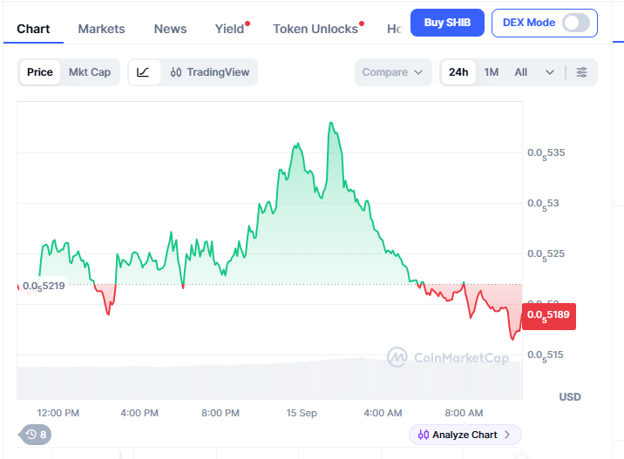This screenshot has width=624, height=459.
Task: Toggle the DEX Mode switch
Action: click(x=576, y=23)
